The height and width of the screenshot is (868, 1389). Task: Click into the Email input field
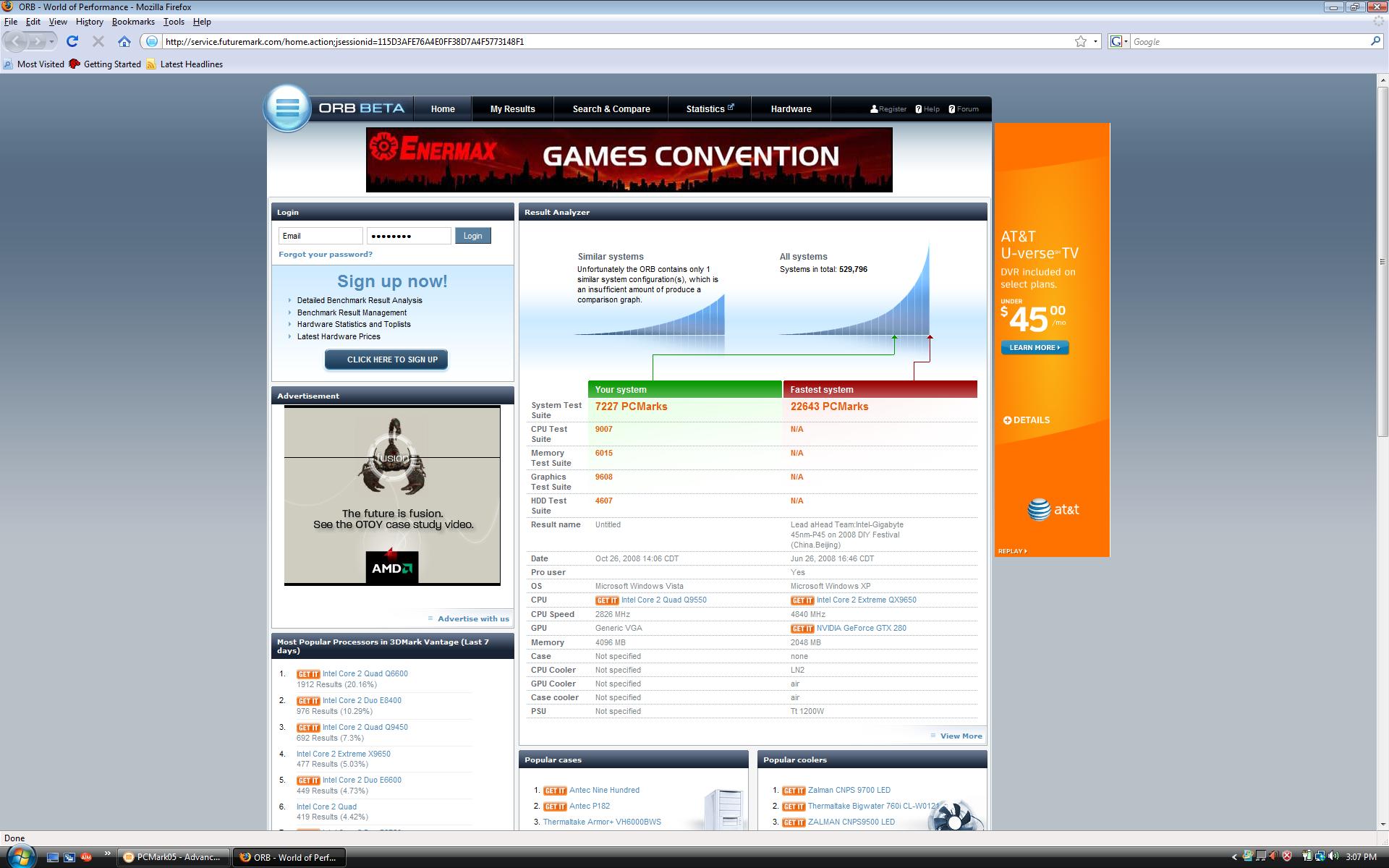click(x=320, y=236)
